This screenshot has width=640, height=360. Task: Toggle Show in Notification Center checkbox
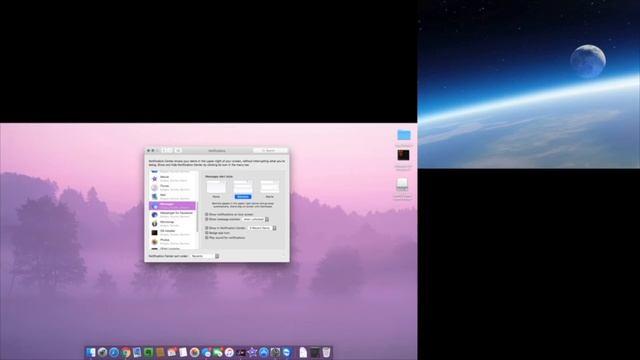click(207, 228)
